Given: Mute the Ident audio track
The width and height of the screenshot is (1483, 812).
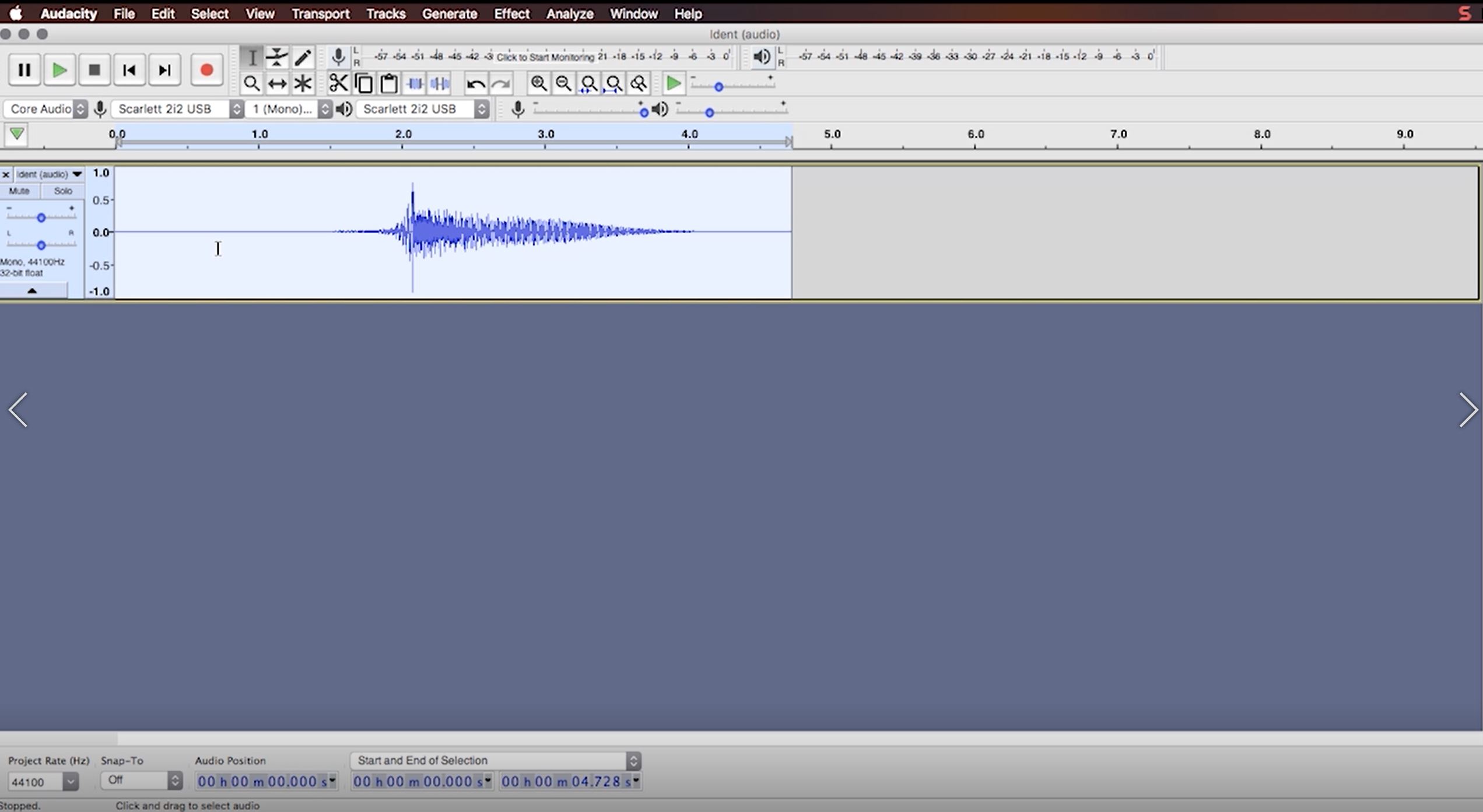Looking at the screenshot, I should tap(19, 191).
